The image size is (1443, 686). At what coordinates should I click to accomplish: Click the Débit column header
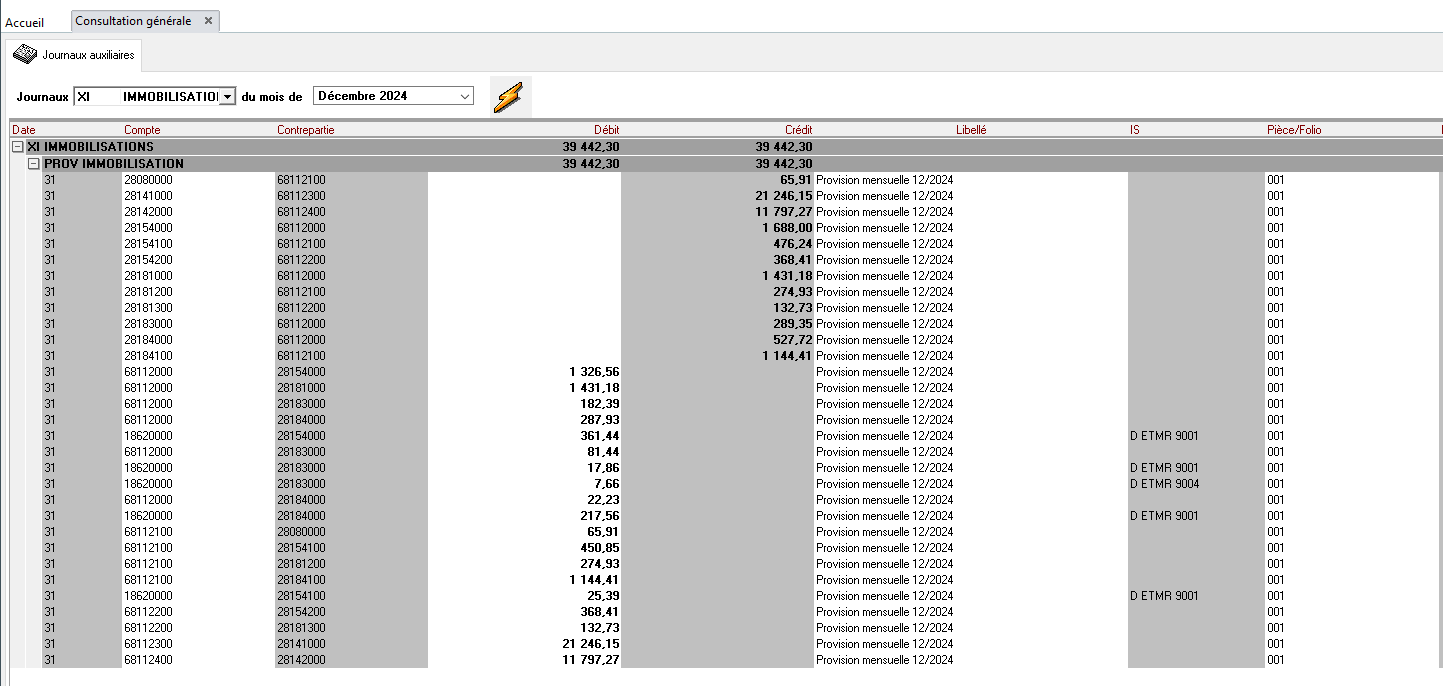606,130
